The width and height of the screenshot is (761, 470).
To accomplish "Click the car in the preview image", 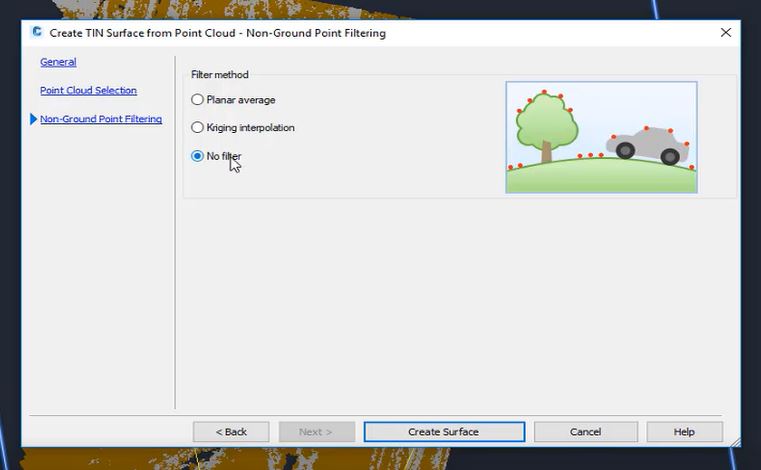I will [x=648, y=146].
